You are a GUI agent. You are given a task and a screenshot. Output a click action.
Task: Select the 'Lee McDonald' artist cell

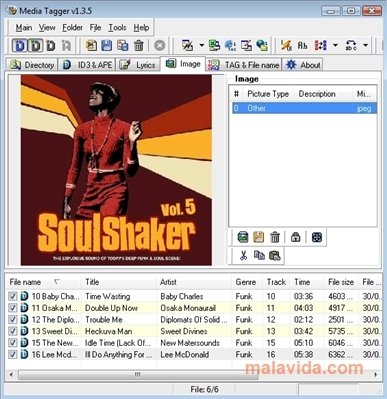(185, 355)
